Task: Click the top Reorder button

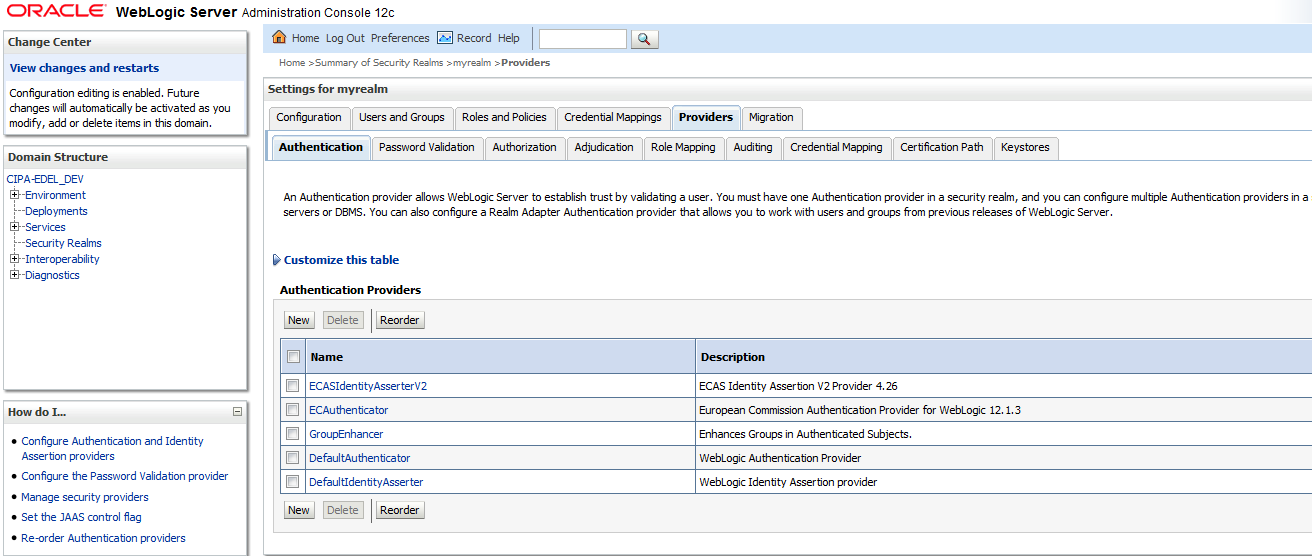Action: click(400, 320)
